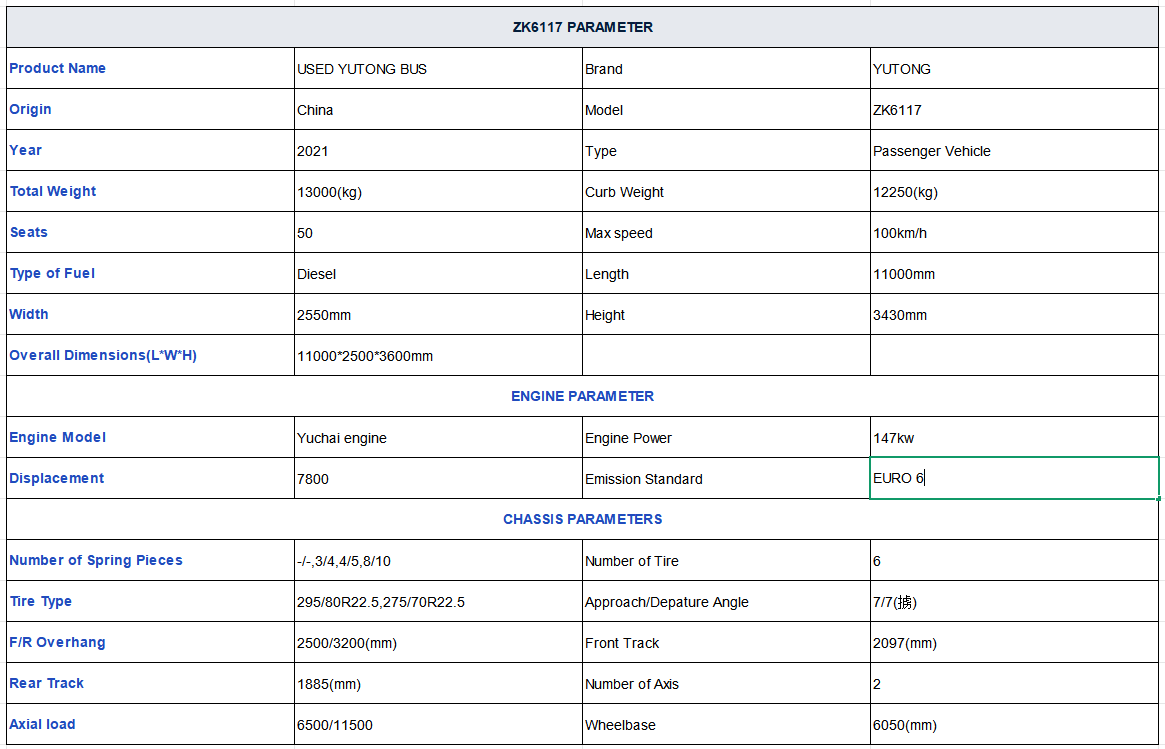Click the 6500/11500 axial load cell
The height and width of the screenshot is (749, 1165).
tap(438, 724)
